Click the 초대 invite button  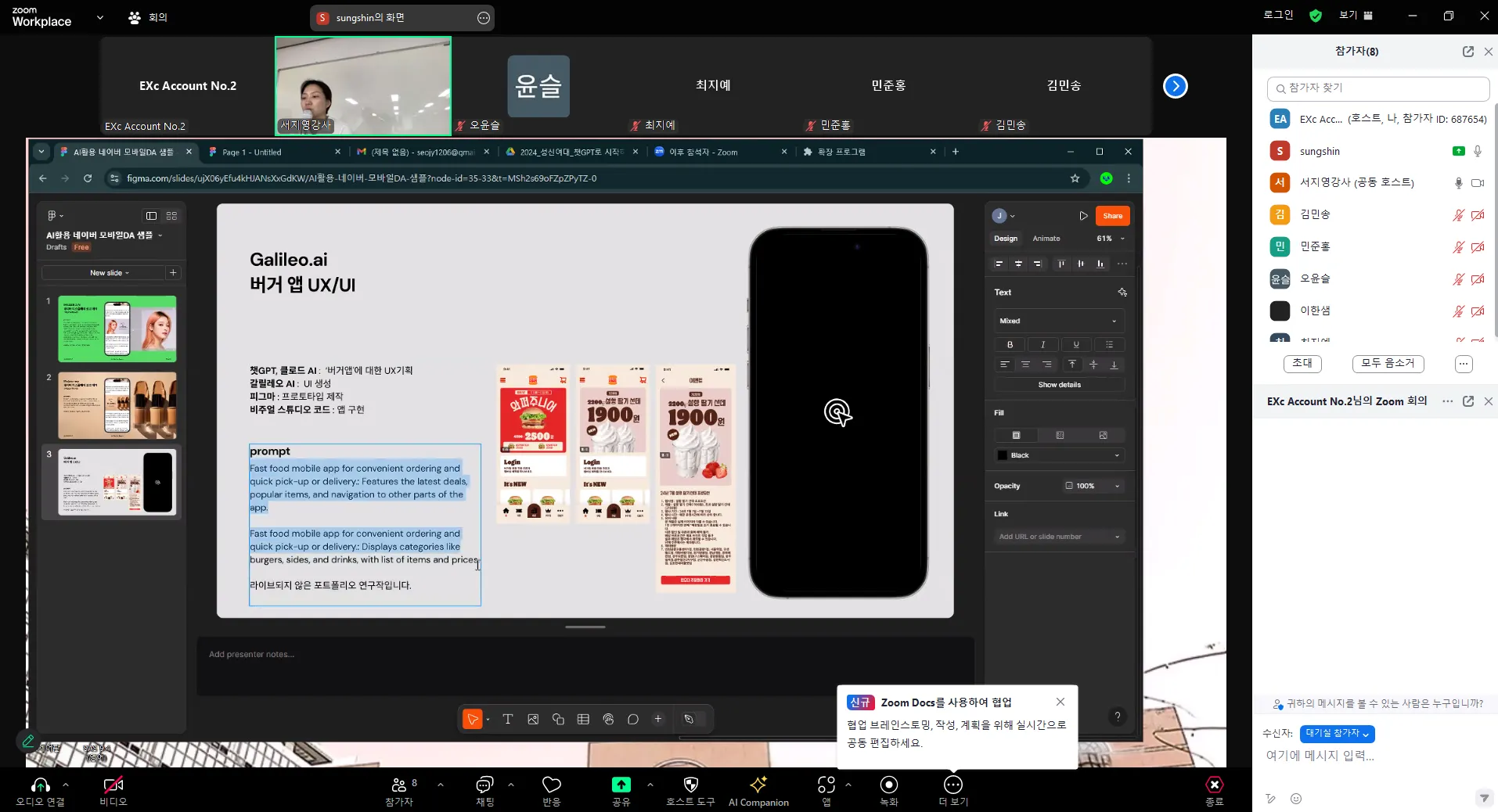click(1302, 364)
